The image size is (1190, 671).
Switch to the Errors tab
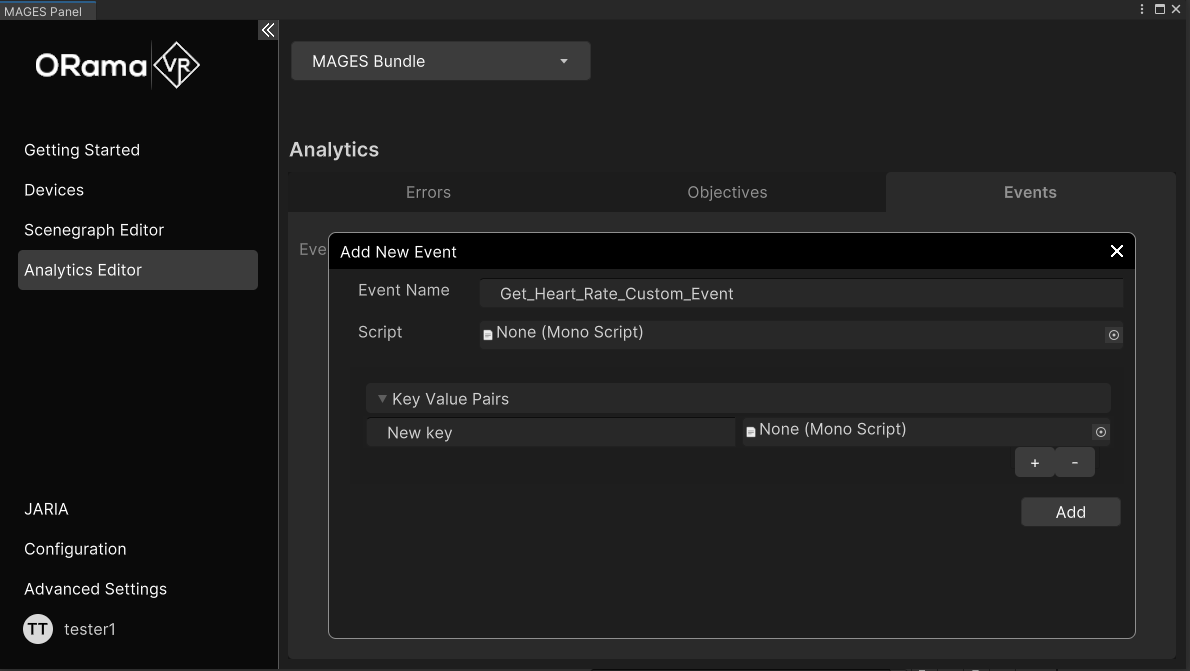[x=428, y=192]
